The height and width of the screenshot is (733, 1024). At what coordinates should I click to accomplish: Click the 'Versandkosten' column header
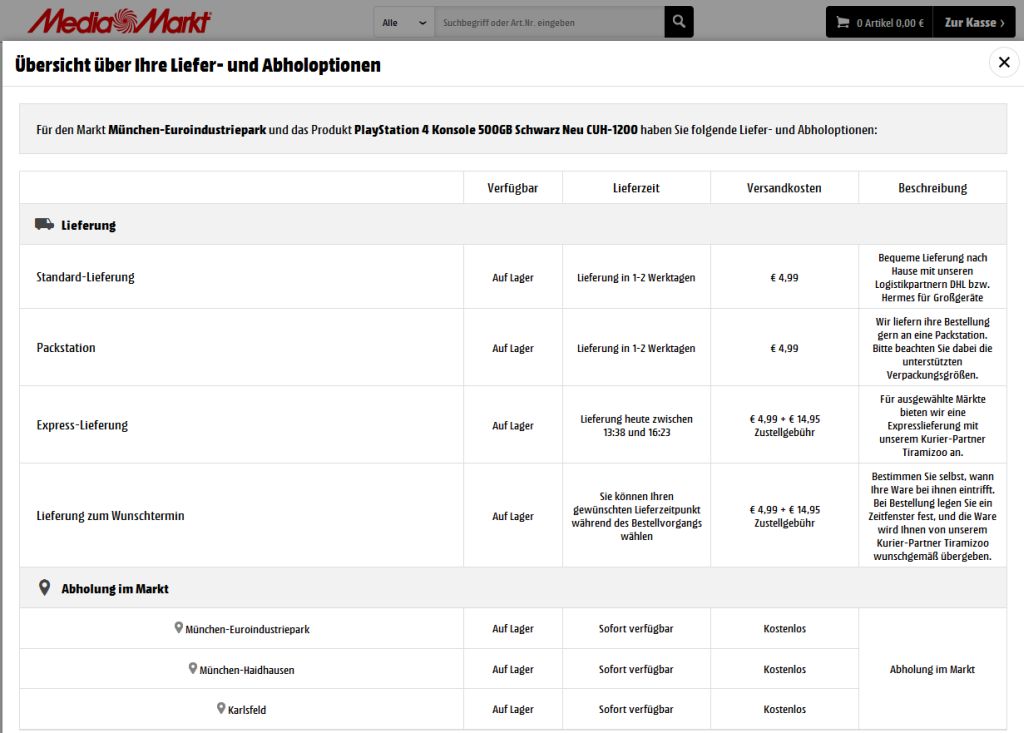[x=784, y=187]
